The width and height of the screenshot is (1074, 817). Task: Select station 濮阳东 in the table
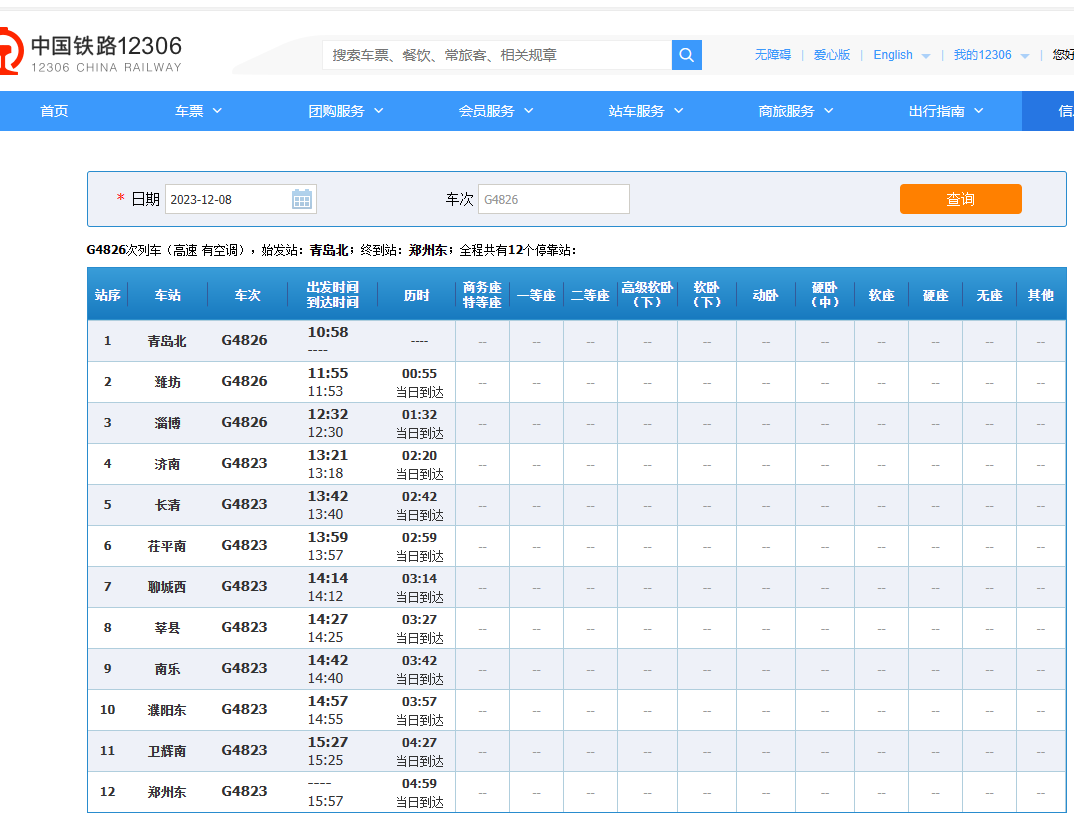167,710
